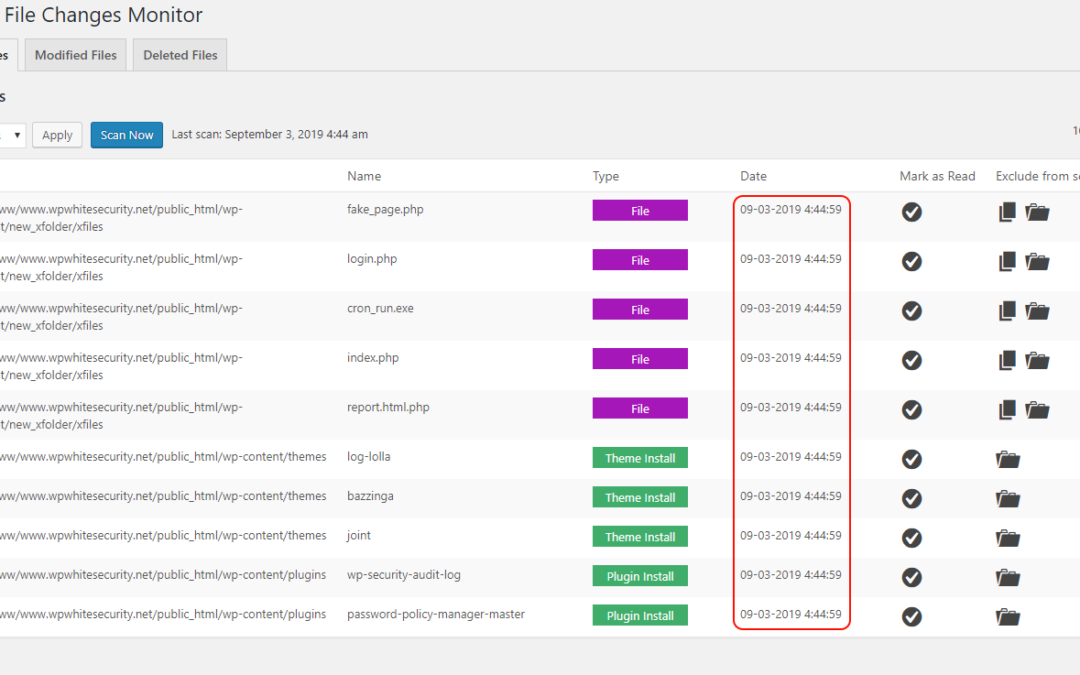Viewport: 1080px width, 675px height.
Task: Mark password-policy-manager-master as read
Action: (911, 616)
